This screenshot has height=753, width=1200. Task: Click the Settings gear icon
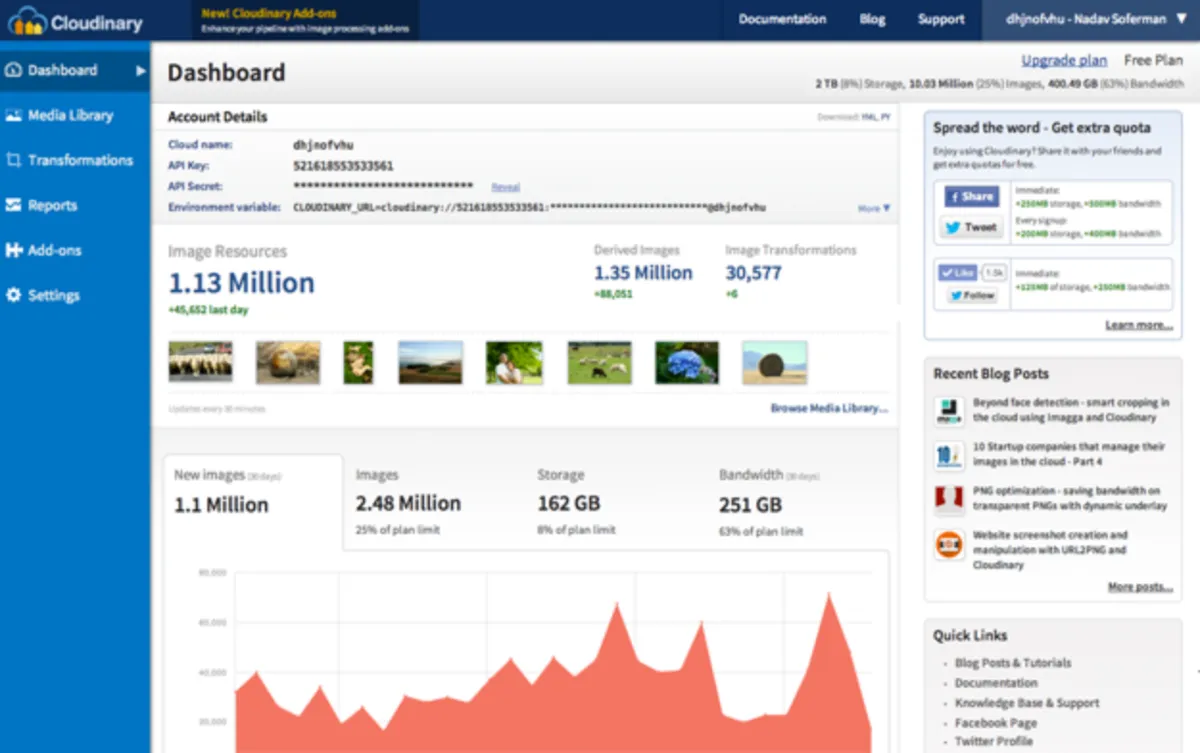(13, 295)
